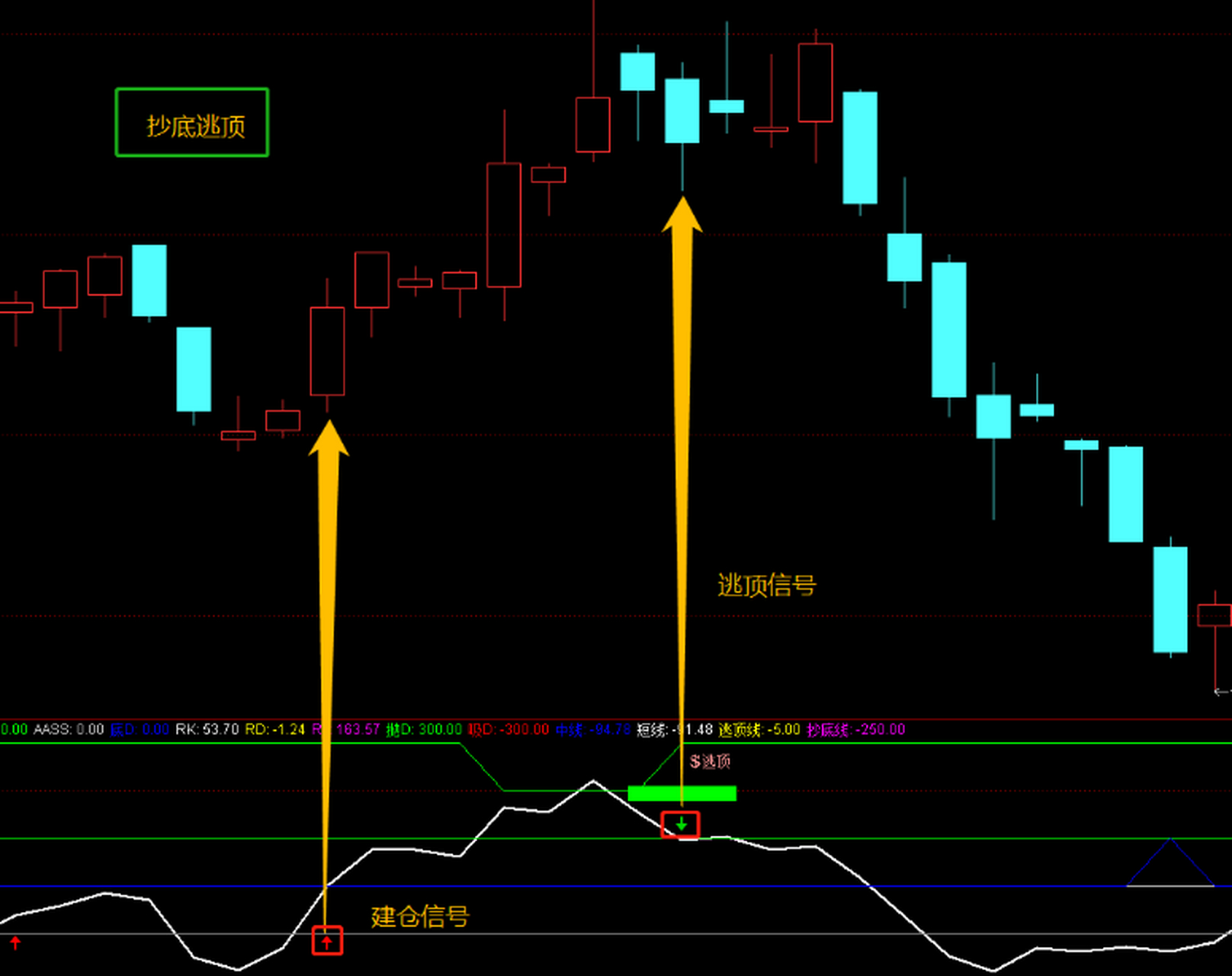Click the $逃顶 signal label
1232x976 pixels.
click(x=710, y=761)
